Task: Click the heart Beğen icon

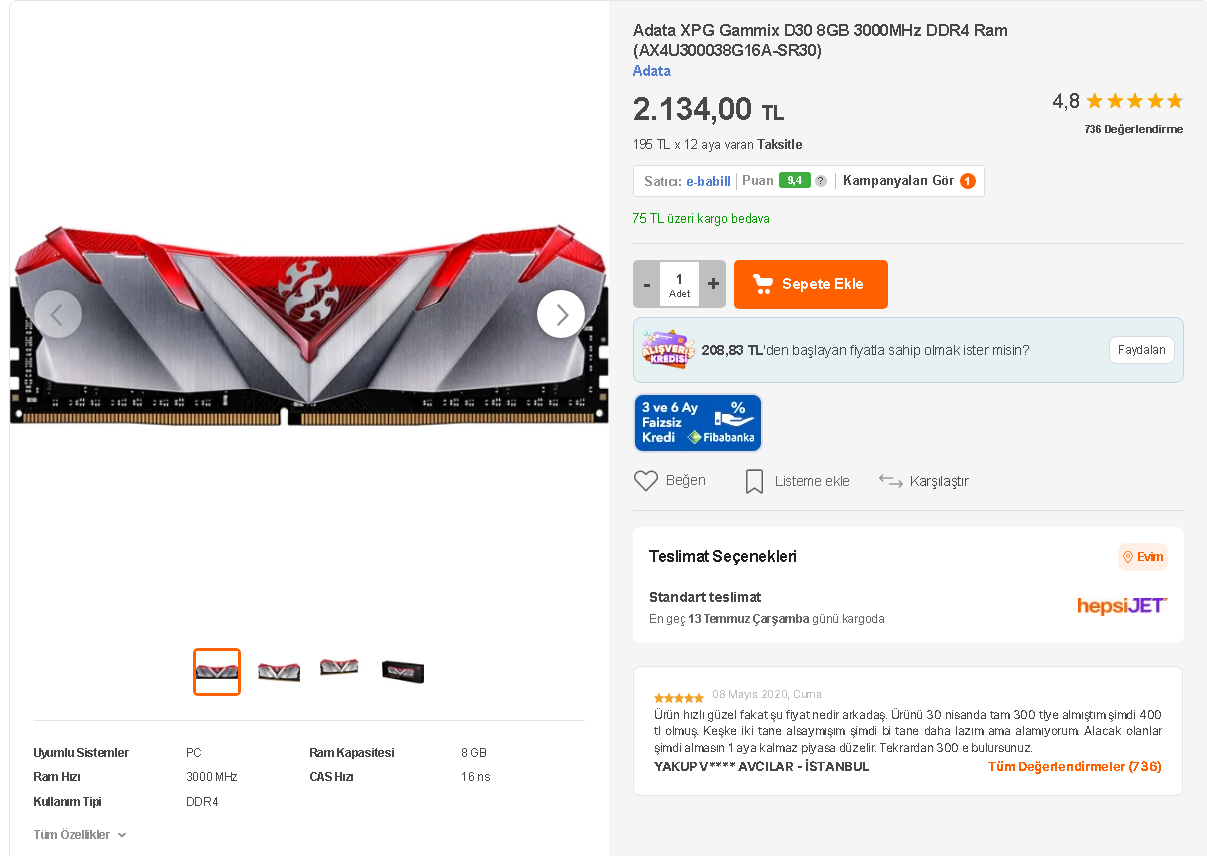Action: [646, 481]
